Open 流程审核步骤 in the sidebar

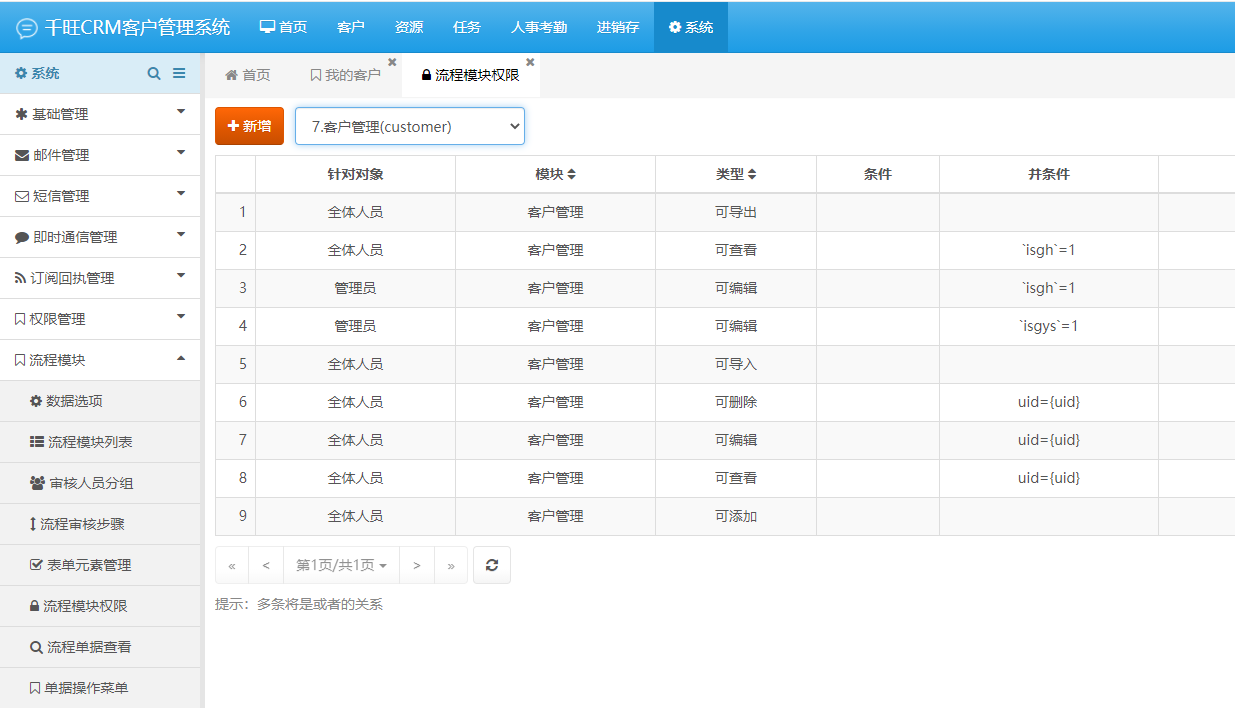click(x=100, y=524)
